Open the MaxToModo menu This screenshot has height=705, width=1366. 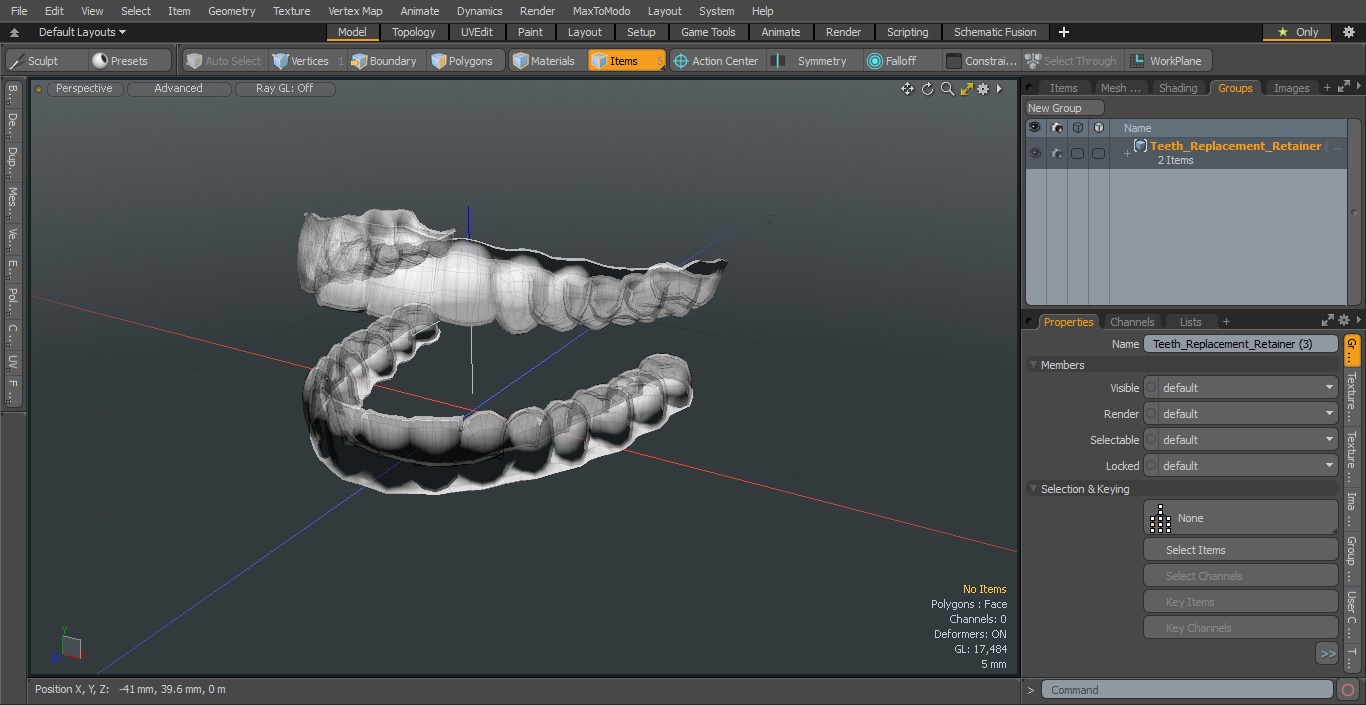(x=601, y=11)
